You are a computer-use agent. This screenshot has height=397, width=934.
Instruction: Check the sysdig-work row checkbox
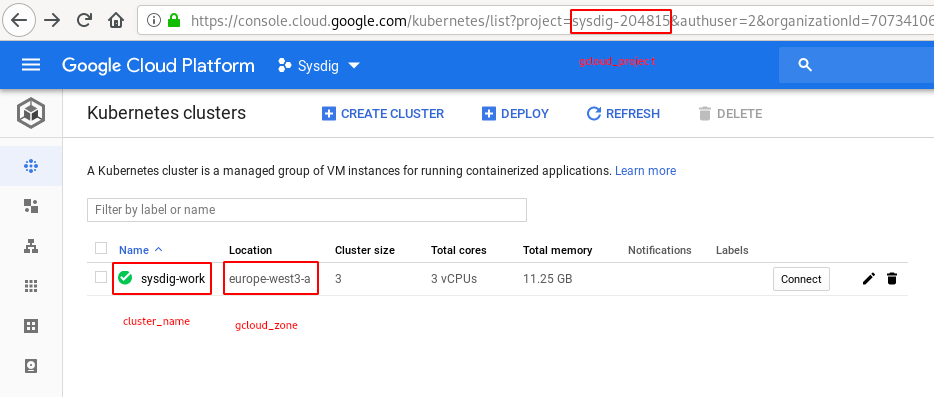click(101, 277)
